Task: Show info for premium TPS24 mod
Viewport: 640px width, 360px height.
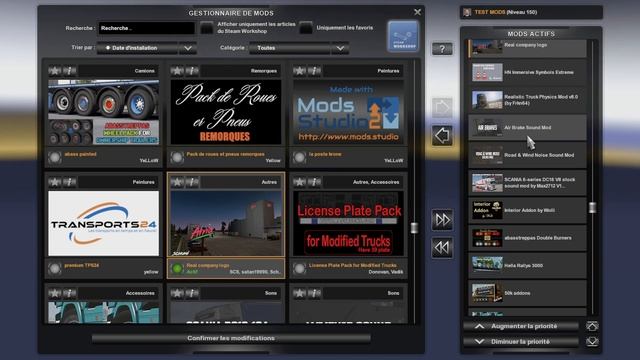Action: tap(70, 182)
